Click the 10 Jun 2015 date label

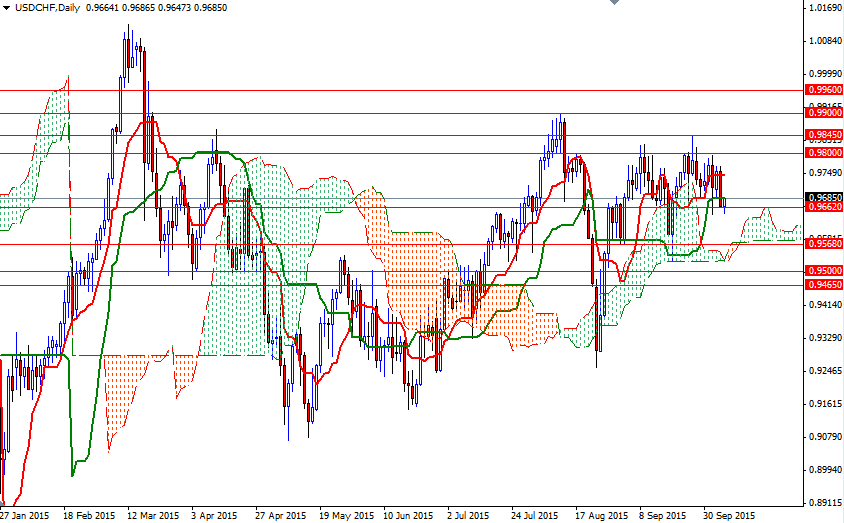point(408,516)
